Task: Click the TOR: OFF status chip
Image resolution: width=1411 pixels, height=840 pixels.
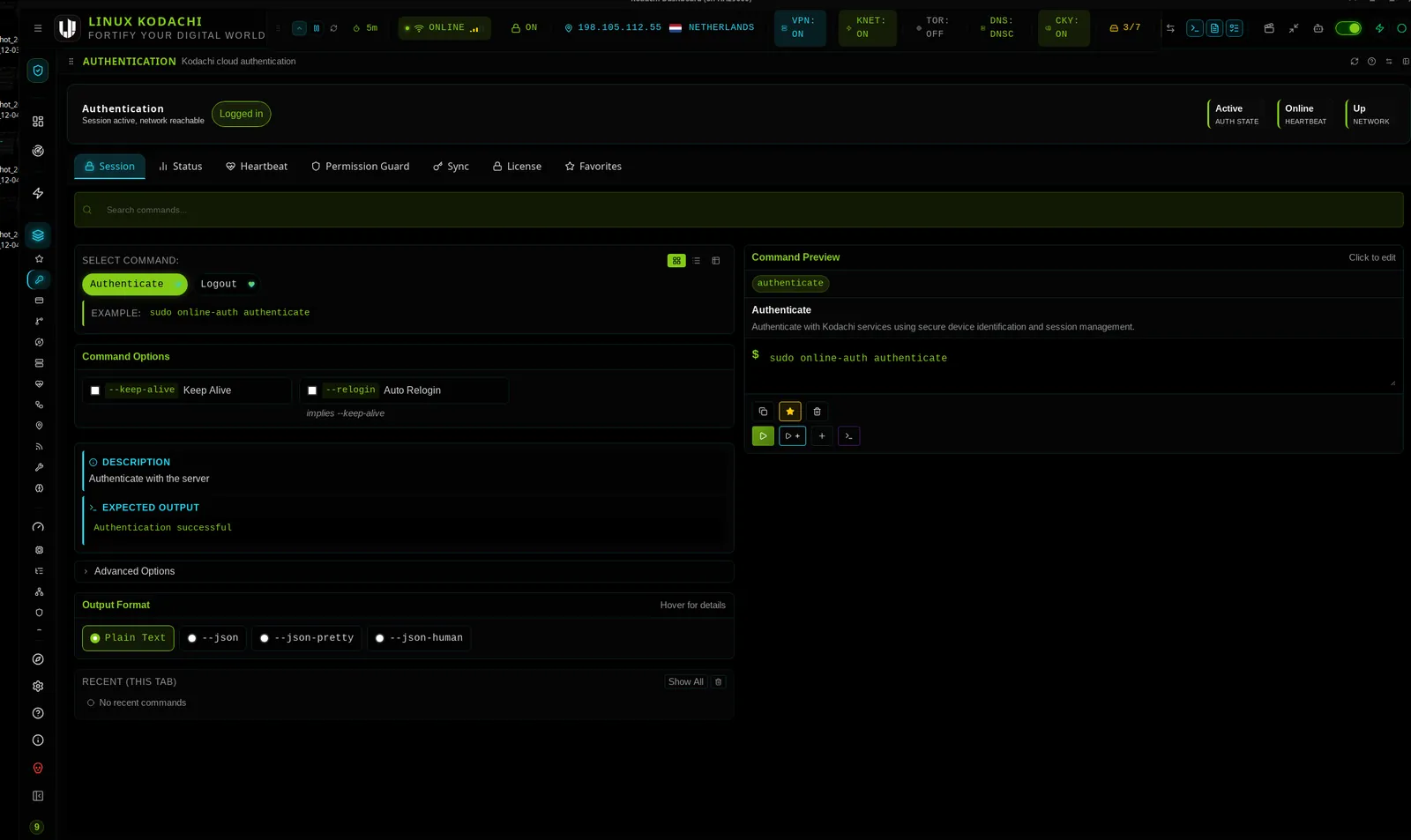Action: pos(933,28)
